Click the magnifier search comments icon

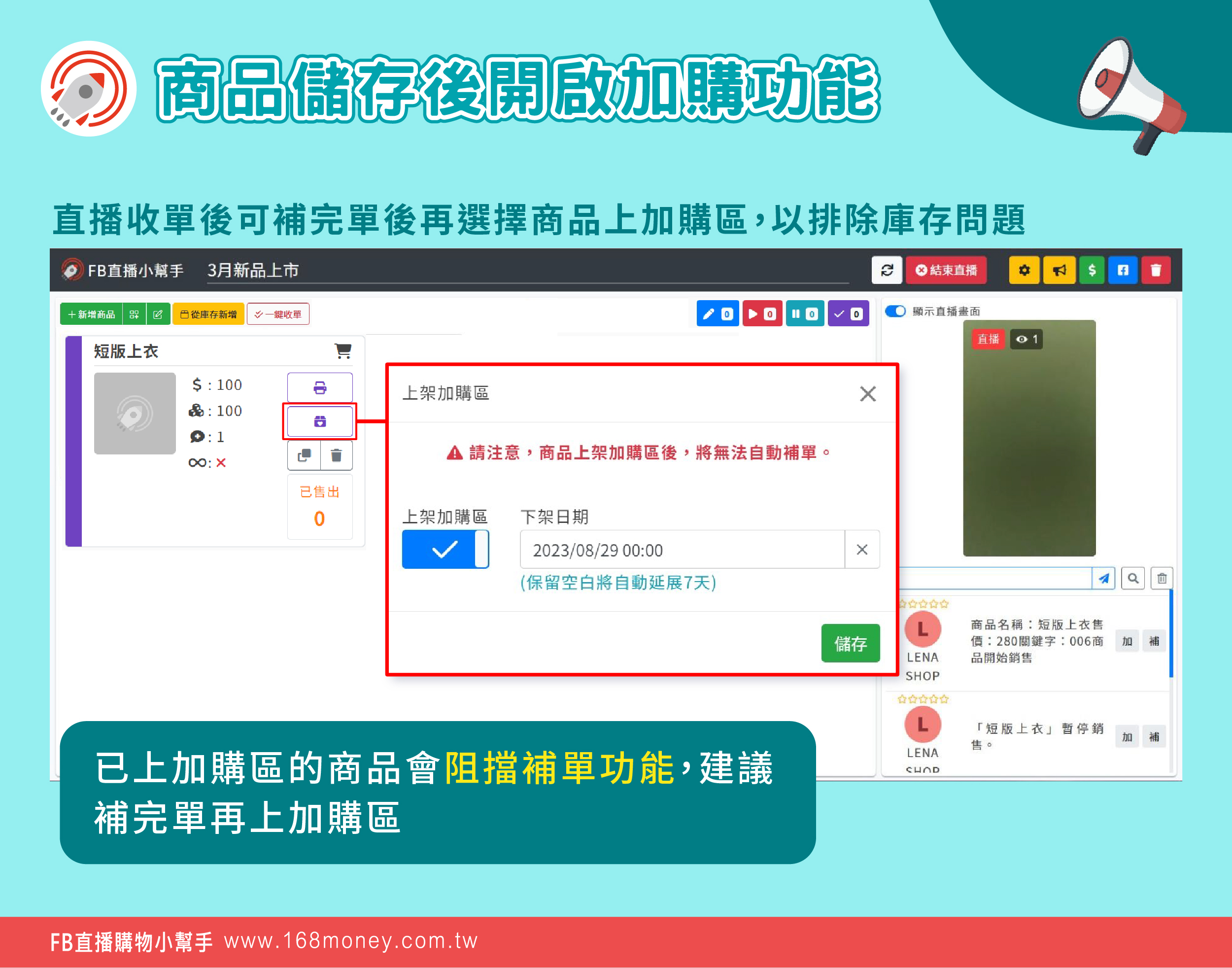pyautogui.click(x=1133, y=578)
